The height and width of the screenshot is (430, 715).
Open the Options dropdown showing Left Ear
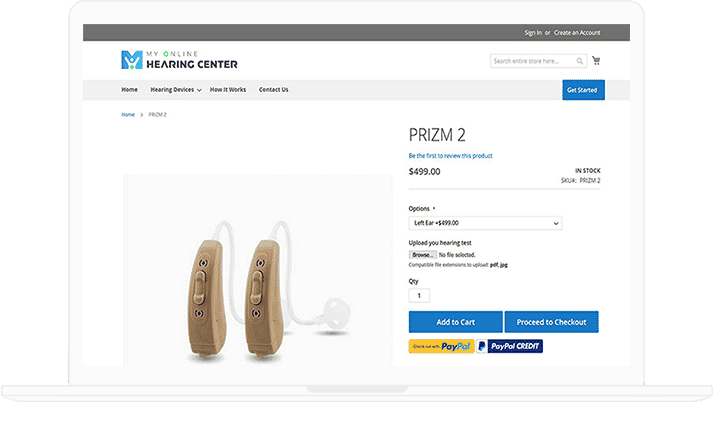[x=485, y=223]
